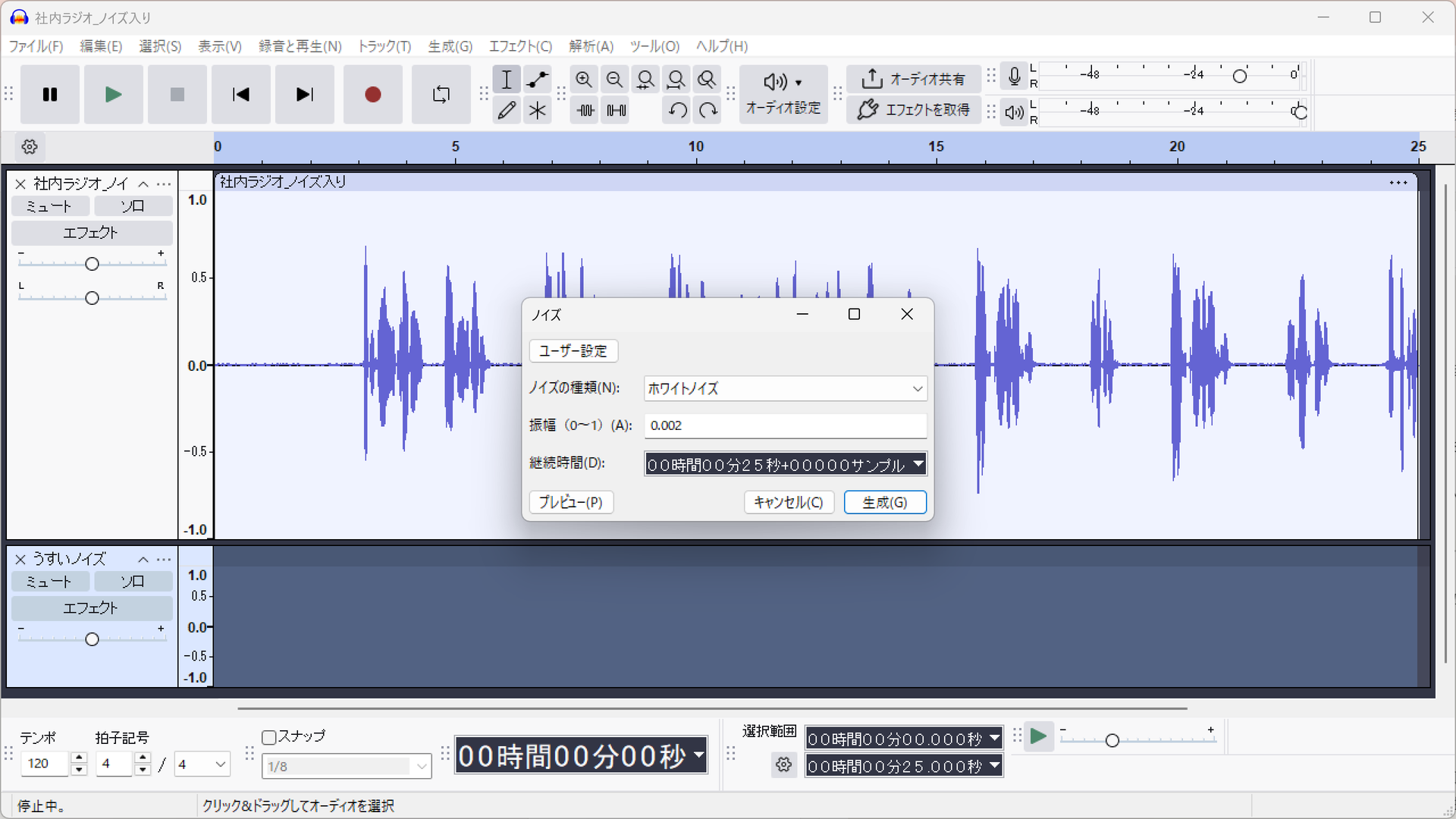The height and width of the screenshot is (819, 1456).
Task: Mute the うすいノイズ track
Action: (50, 582)
